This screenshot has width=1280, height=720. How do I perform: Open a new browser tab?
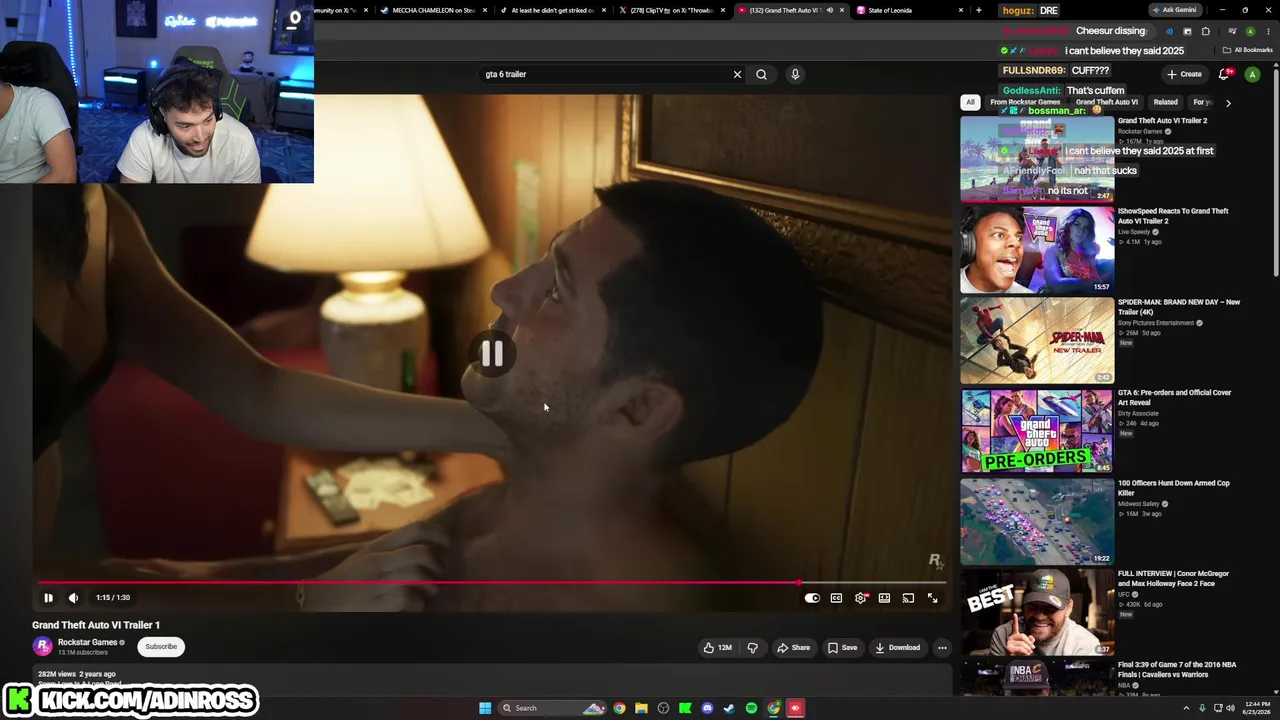[978, 10]
